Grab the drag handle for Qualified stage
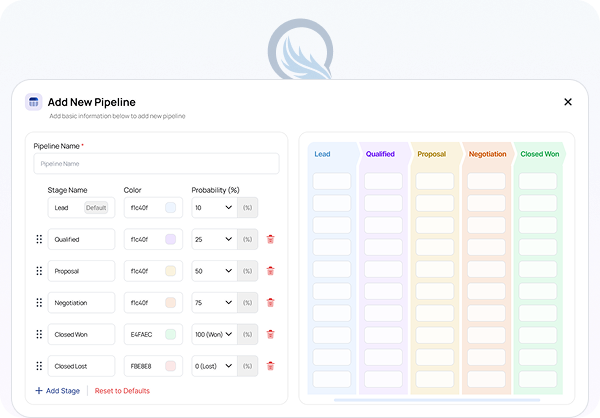This screenshot has height=418, width=600. click(x=39, y=240)
